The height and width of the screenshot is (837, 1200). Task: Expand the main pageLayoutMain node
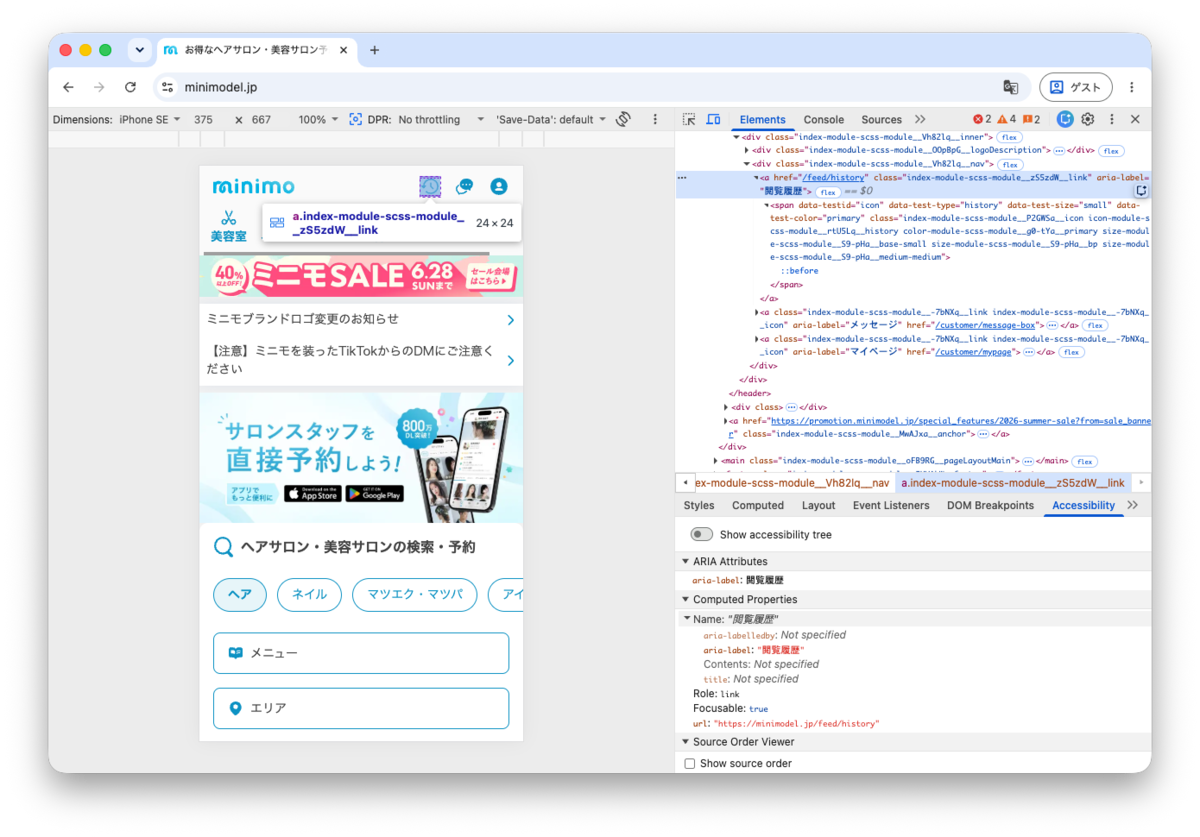[716, 461]
